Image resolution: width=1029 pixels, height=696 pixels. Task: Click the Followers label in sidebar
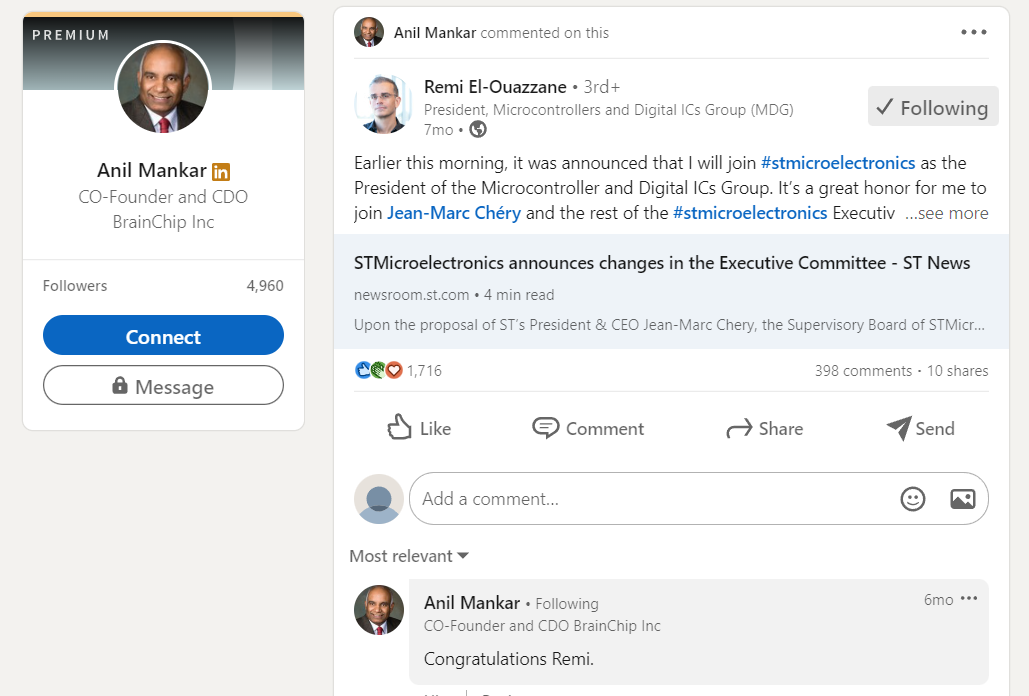(75, 286)
